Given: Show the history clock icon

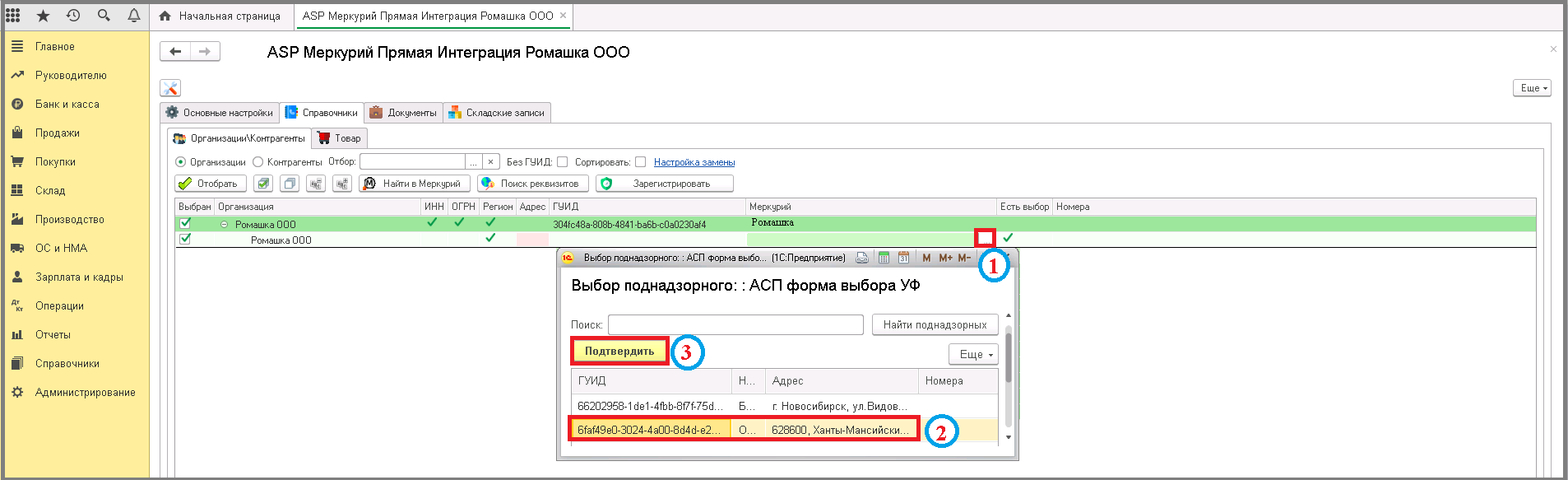Looking at the screenshot, I should click(73, 16).
